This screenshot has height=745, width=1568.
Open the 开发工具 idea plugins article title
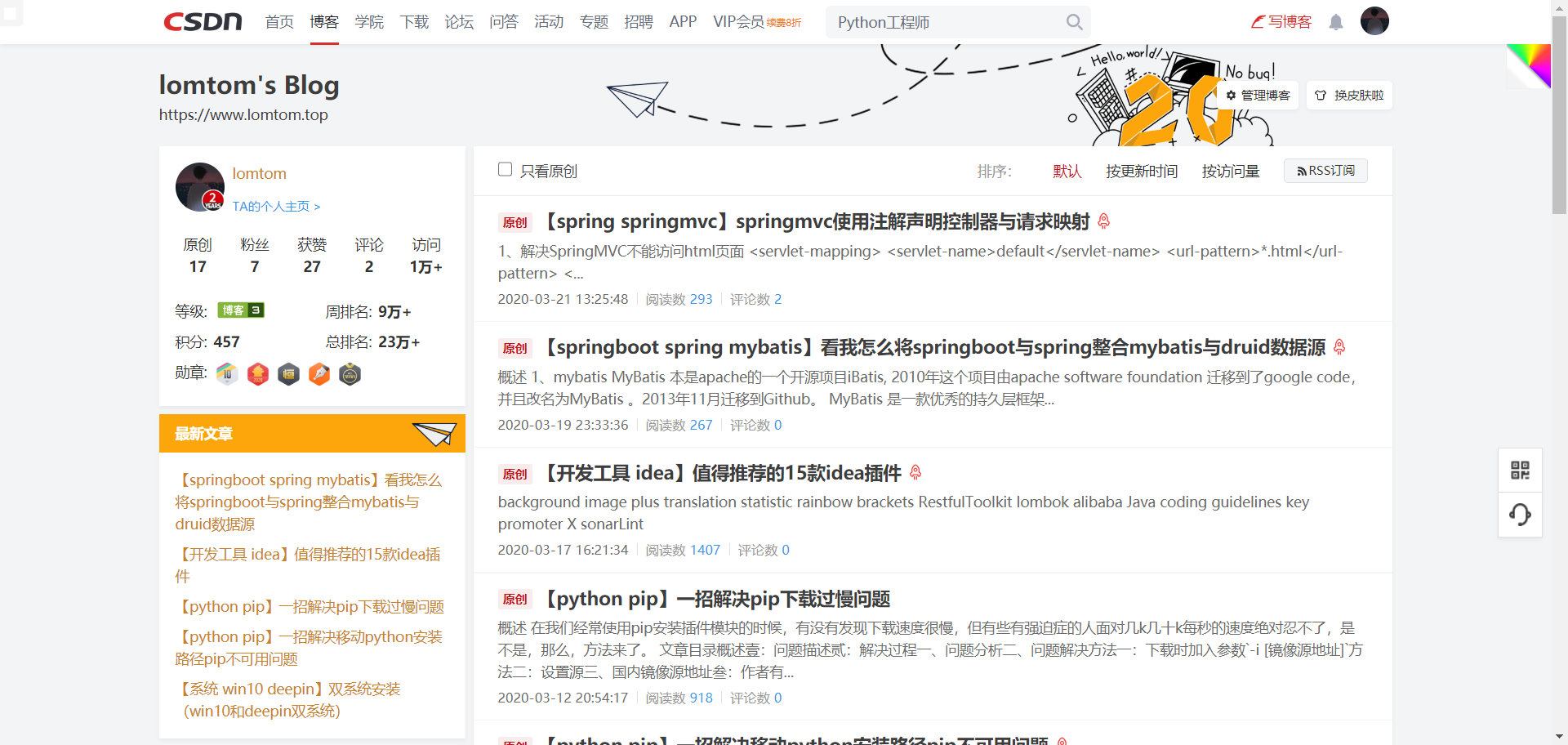(x=720, y=473)
